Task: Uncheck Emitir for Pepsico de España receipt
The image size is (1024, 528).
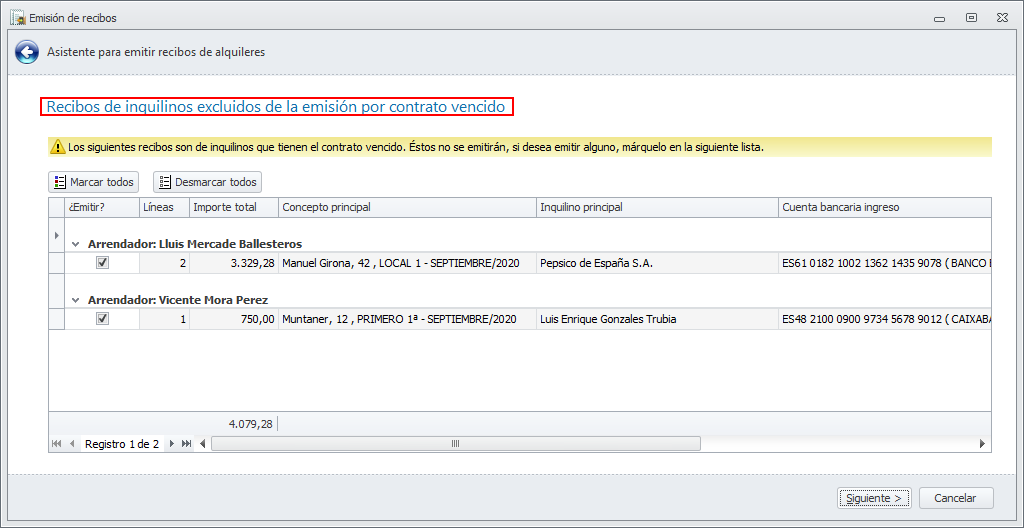Action: (102, 263)
